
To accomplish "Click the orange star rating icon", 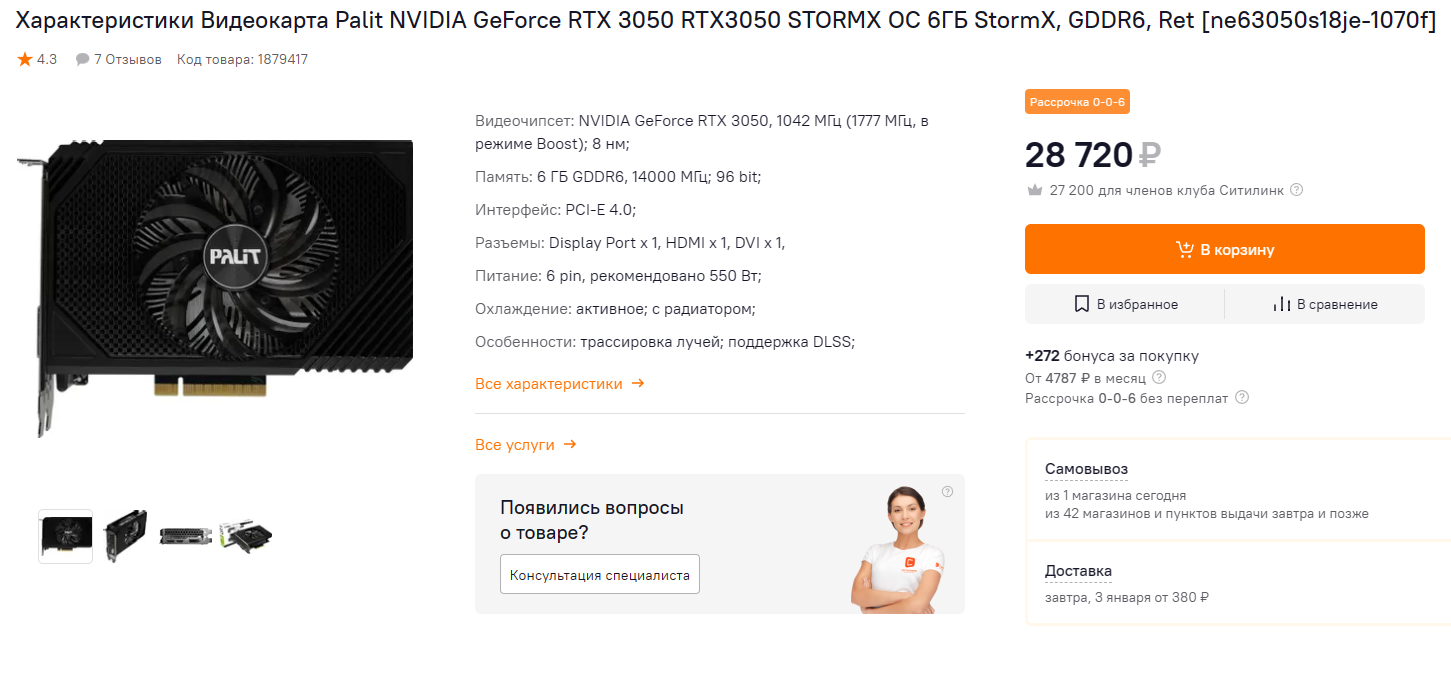I will point(25,59).
